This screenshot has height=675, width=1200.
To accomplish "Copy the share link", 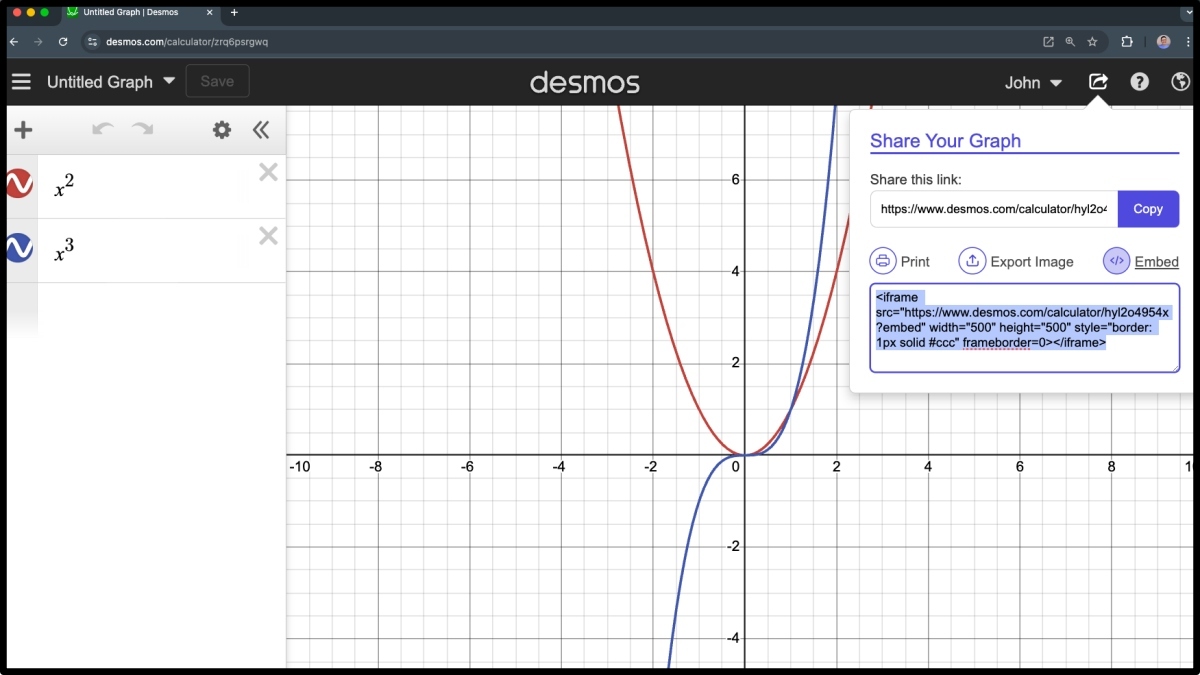I will pos(1147,209).
